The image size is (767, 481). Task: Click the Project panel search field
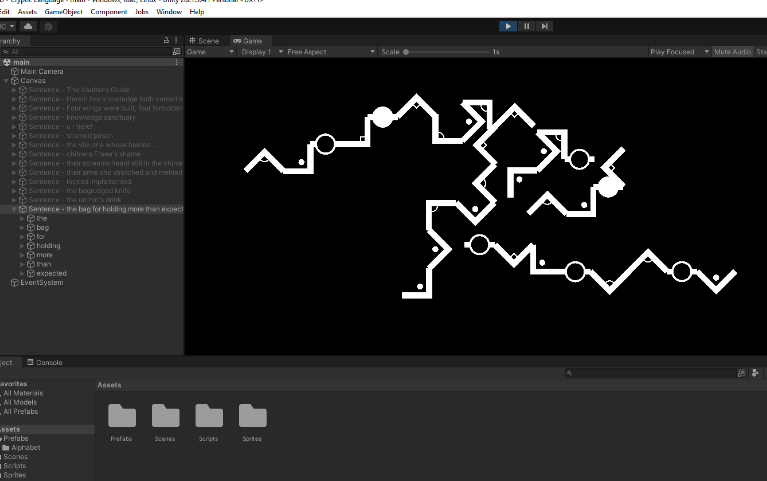[650, 373]
